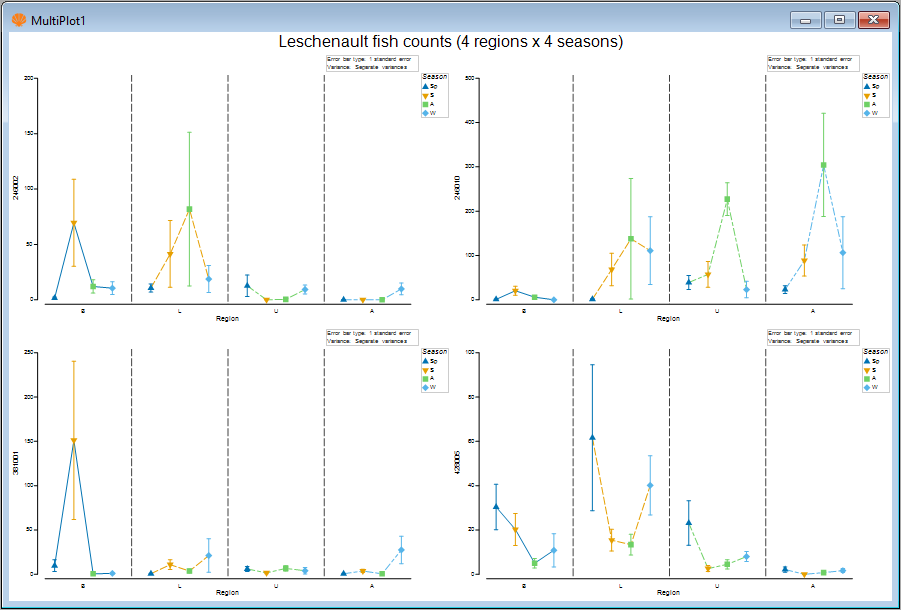Viewport: 901px width, 610px height.
Task: Select the A green square in the 250-max plot legend
Action: point(426,379)
